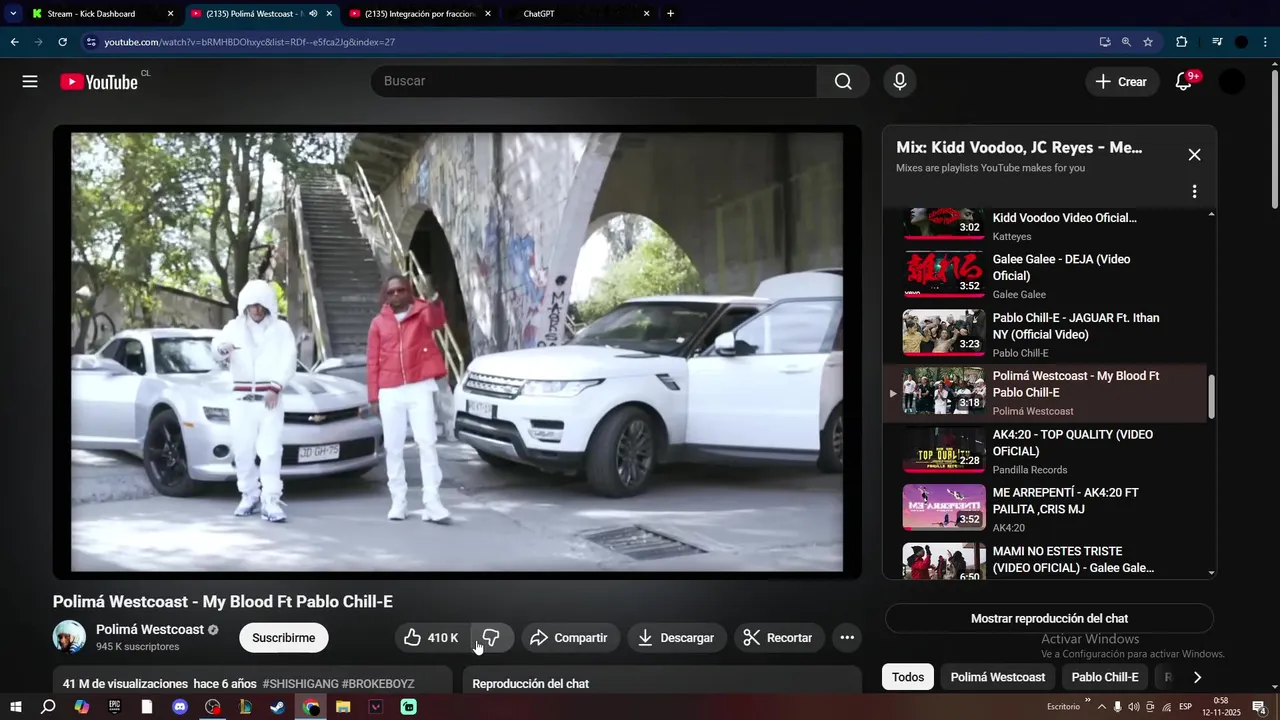The width and height of the screenshot is (1280, 720).
Task: Play Galee Galee - DEJA from playlist
Action: (x=1045, y=276)
